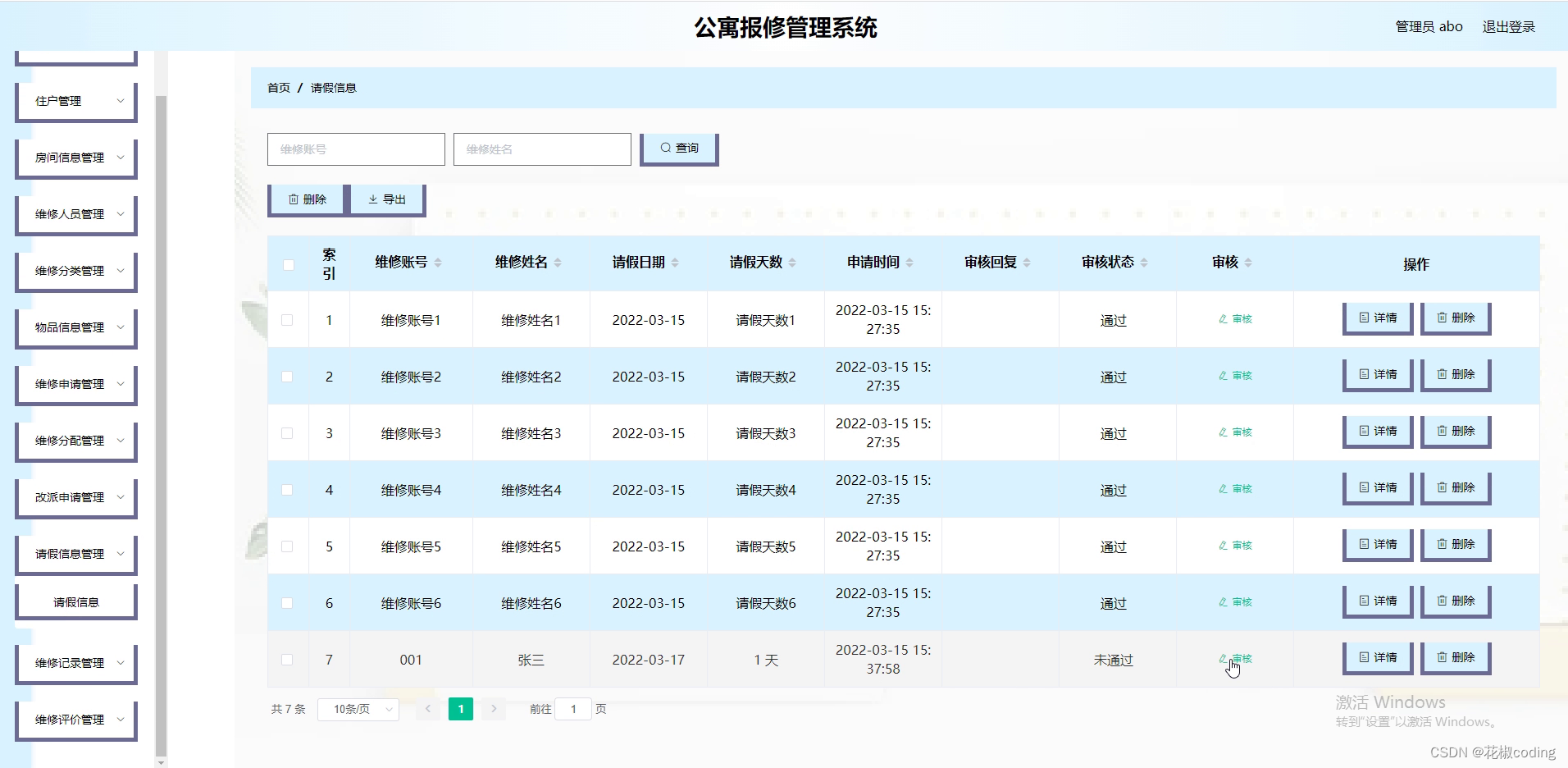Click the 删除 batch delete button above table

pos(307,199)
